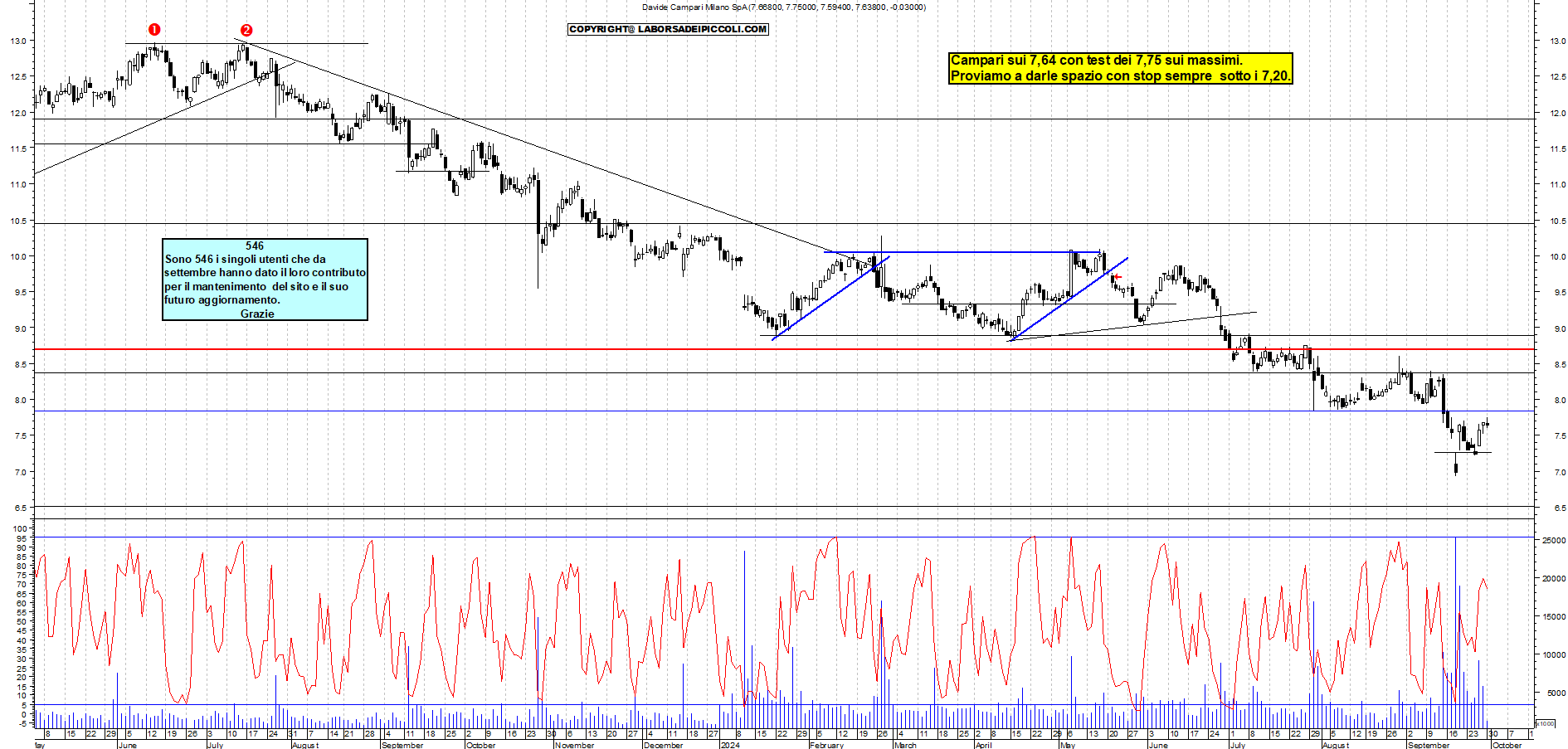
Task: Click the 'December' month label on time axis
Action: (663, 745)
